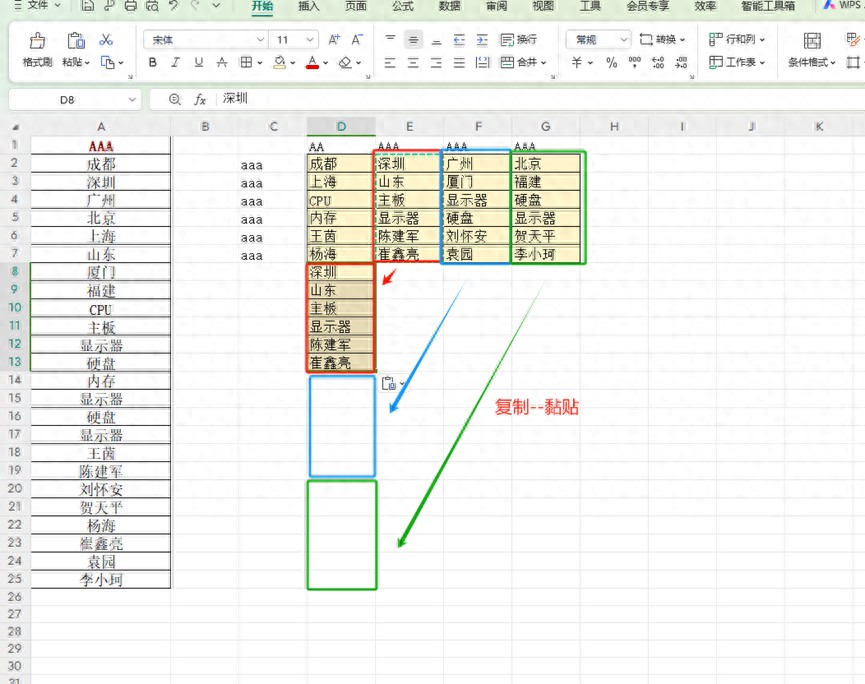865x684 pixels.
Task: Click the percent % format icon
Action: click(611, 63)
